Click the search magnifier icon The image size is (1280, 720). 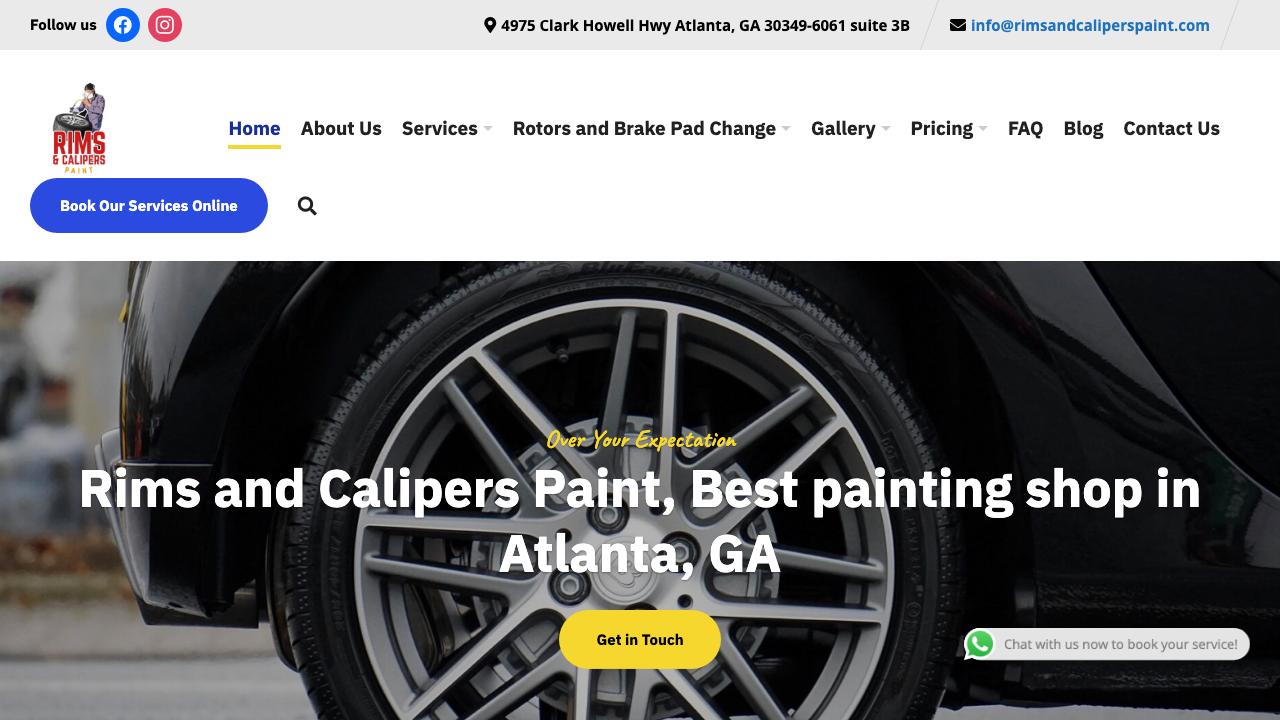tap(307, 206)
